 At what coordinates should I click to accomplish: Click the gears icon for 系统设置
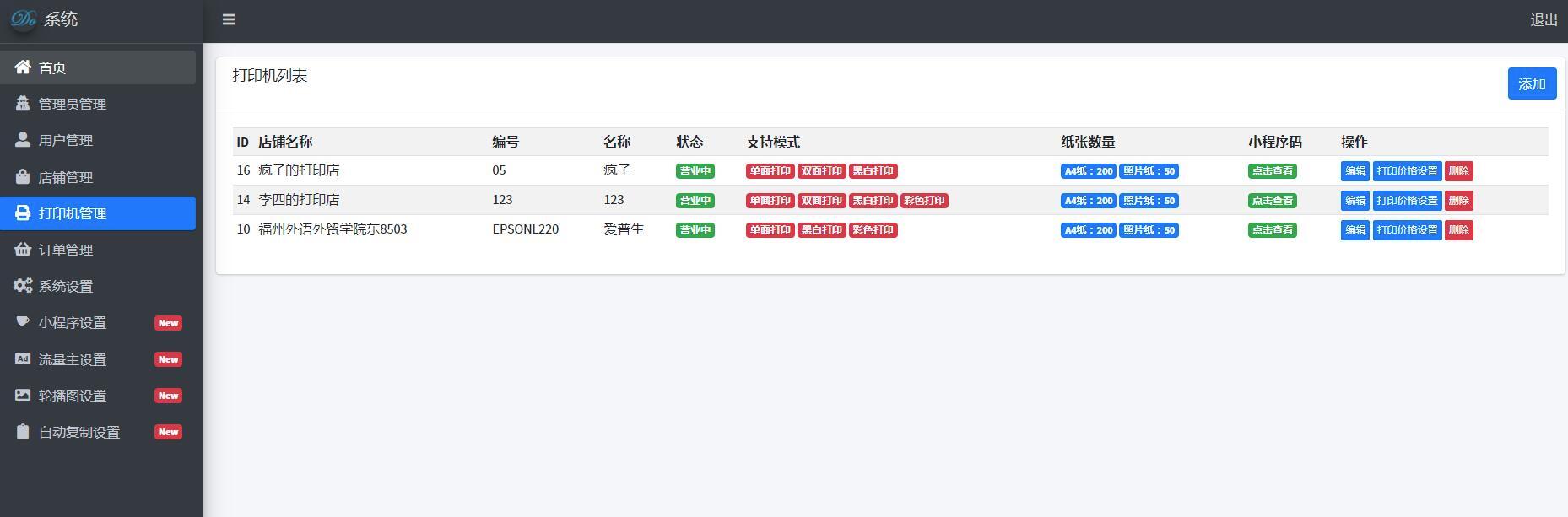23,286
